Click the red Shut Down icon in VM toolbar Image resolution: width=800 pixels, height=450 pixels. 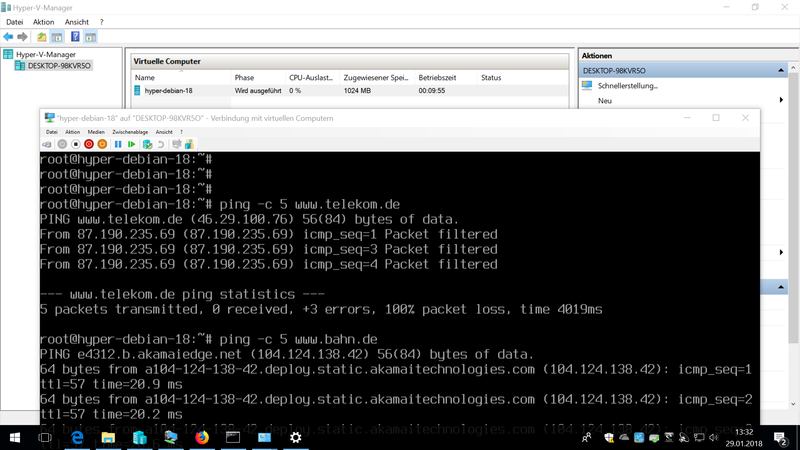[x=89, y=144]
